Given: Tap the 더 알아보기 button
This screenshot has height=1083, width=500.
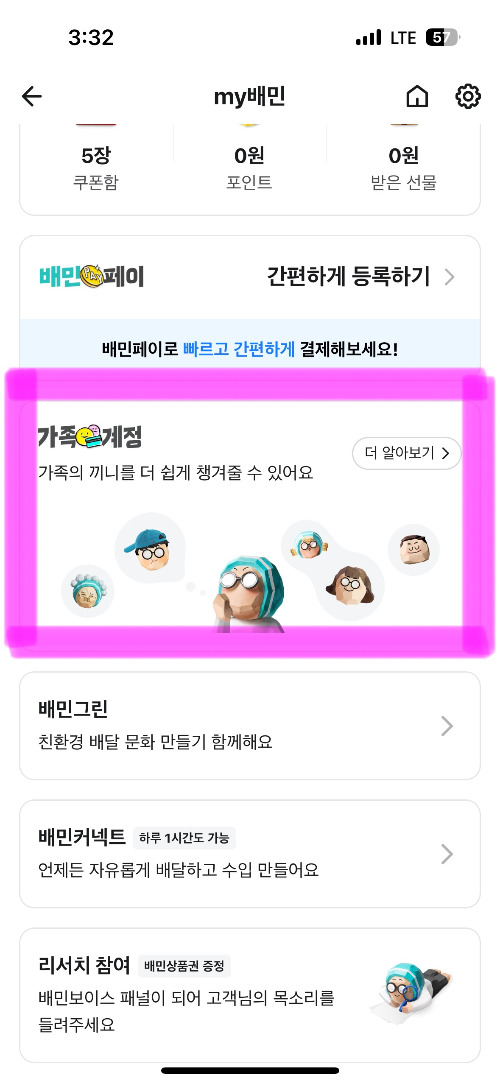Looking at the screenshot, I should point(407,453).
